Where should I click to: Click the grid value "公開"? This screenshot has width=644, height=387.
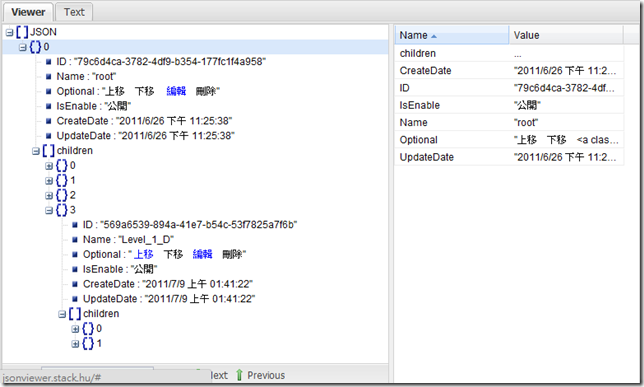point(527,105)
